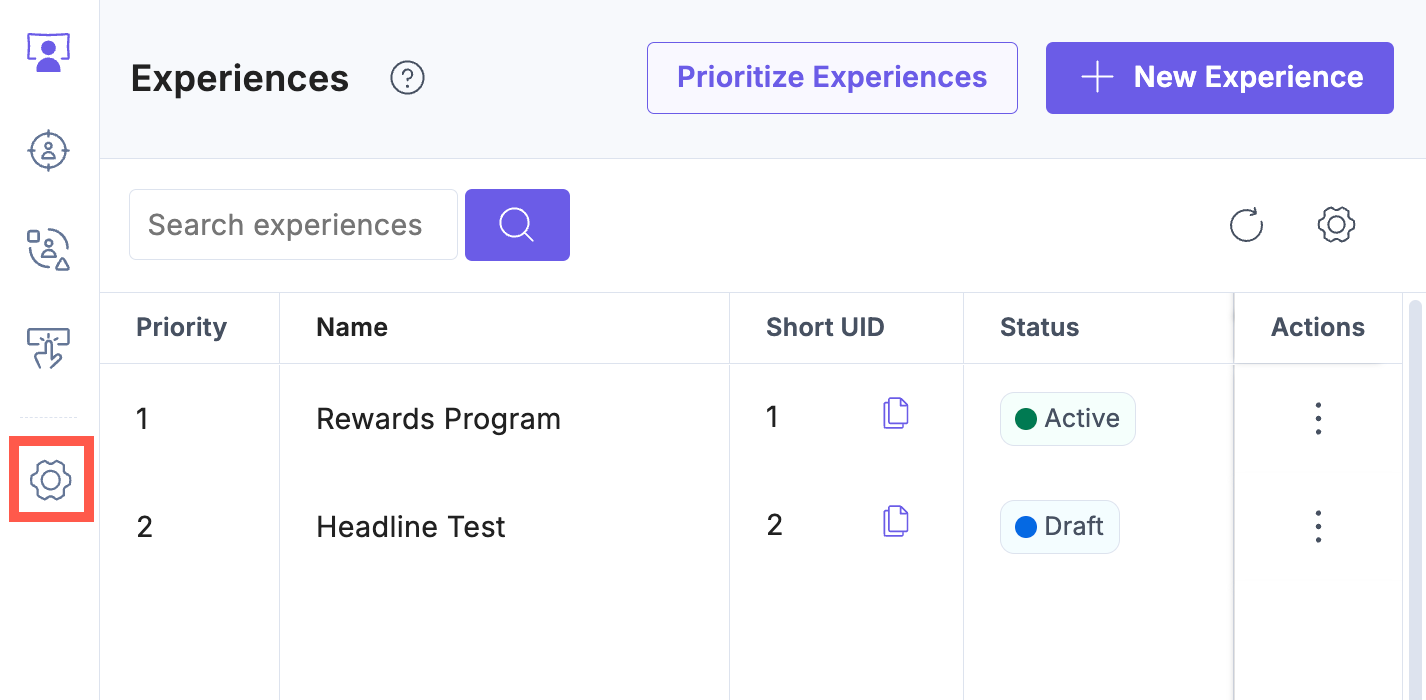Copy Short UID for Rewards Program
The height and width of the screenshot is (700, 1426).
pos(896,414)
